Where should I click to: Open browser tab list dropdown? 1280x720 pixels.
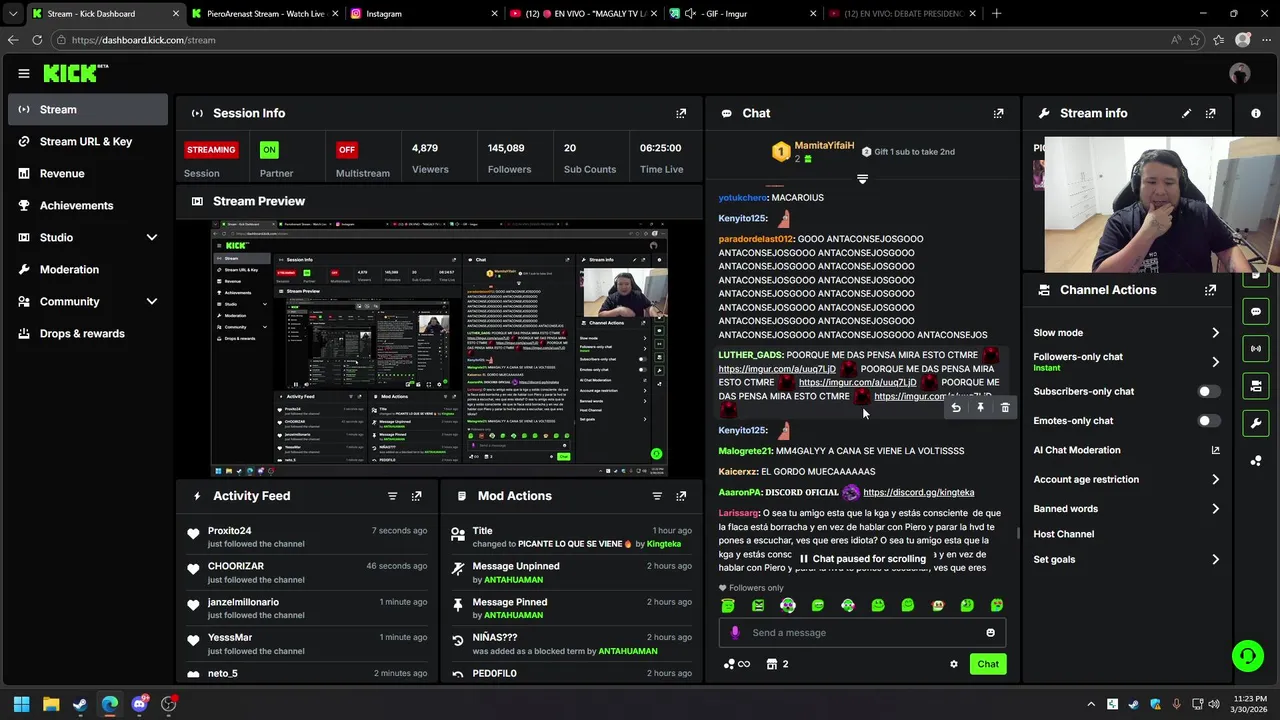(x=12, y=14)
